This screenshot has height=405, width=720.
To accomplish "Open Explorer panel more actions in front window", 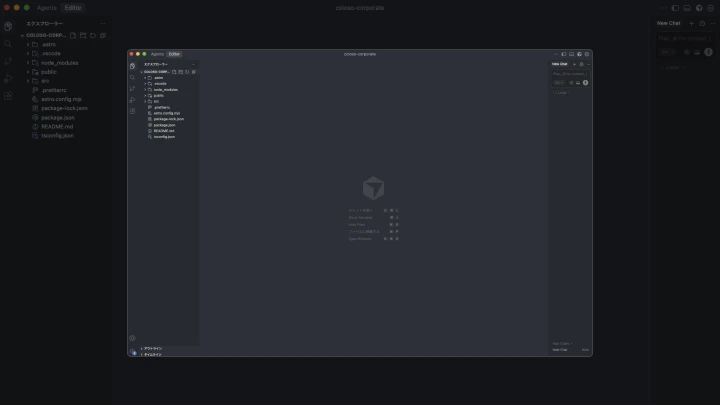I will pyautogui.click(x=193, y=65).
